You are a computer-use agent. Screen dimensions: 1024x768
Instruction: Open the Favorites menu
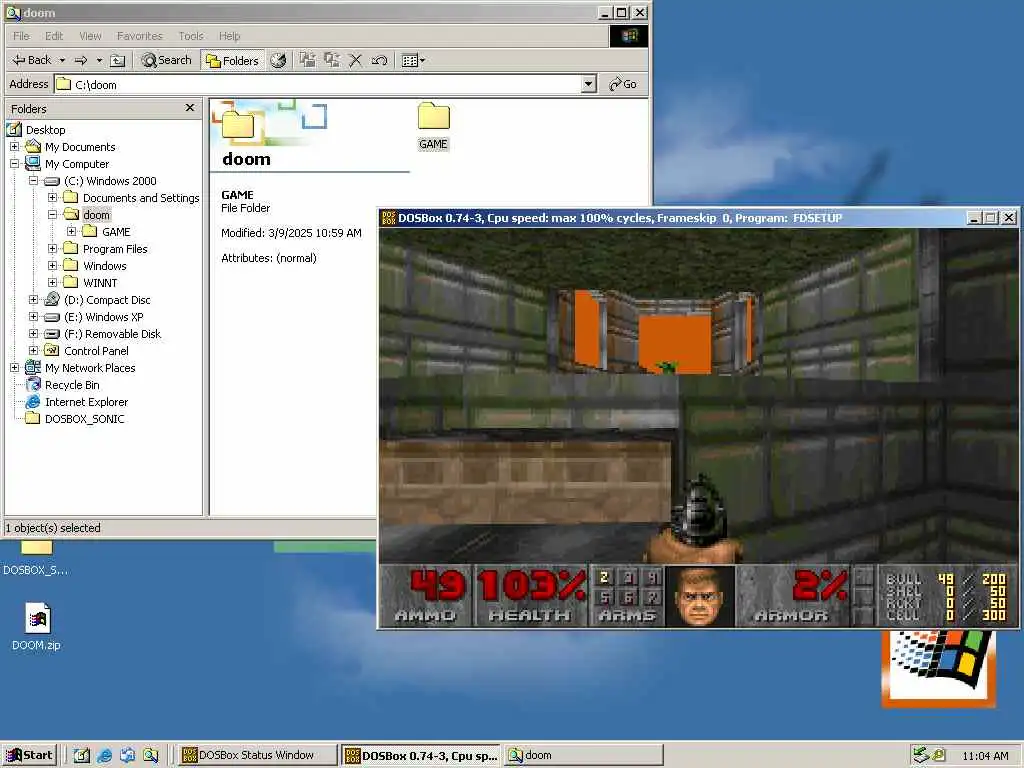click(139, 36)
